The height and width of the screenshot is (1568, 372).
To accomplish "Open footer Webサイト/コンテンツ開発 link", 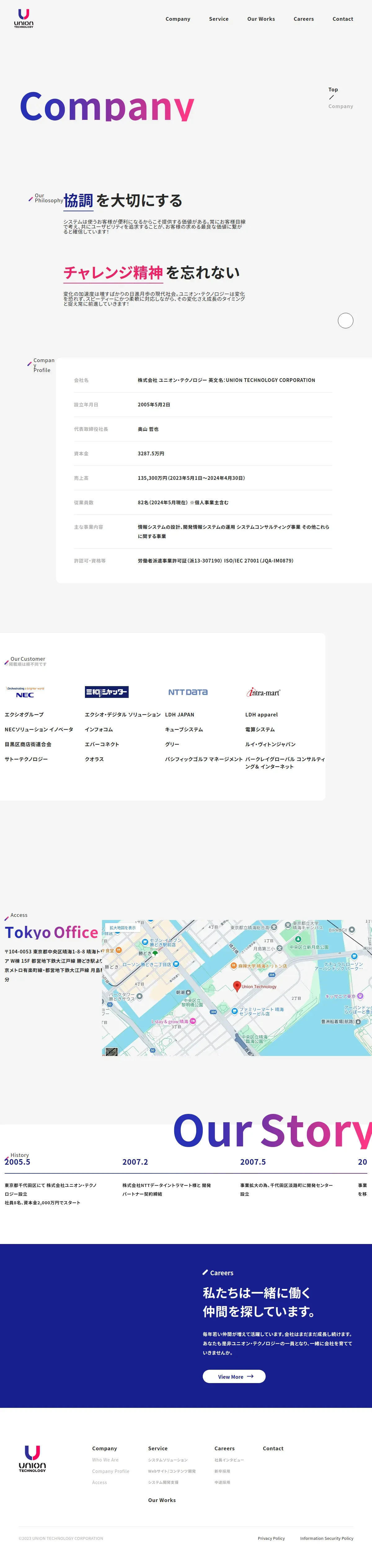I will tap(172, 1471).
